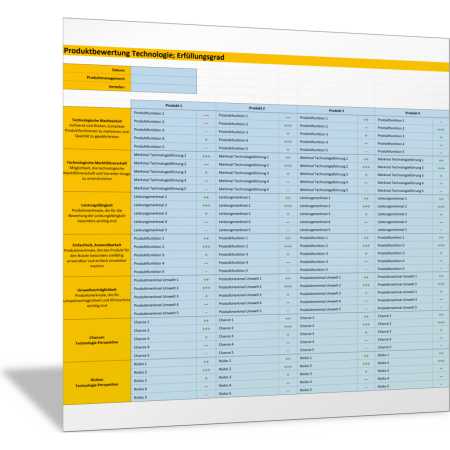
Task: Select the Produktmanagement input cell
Action: coord(164,80)
